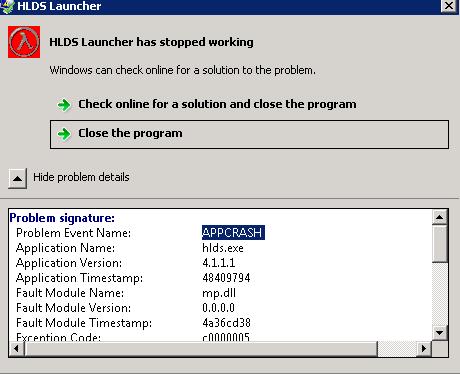Viewport: 460px width, 374px height.
Task: Click the horizontal scrollbar right arrow
Action: click(x=424, y=349)
